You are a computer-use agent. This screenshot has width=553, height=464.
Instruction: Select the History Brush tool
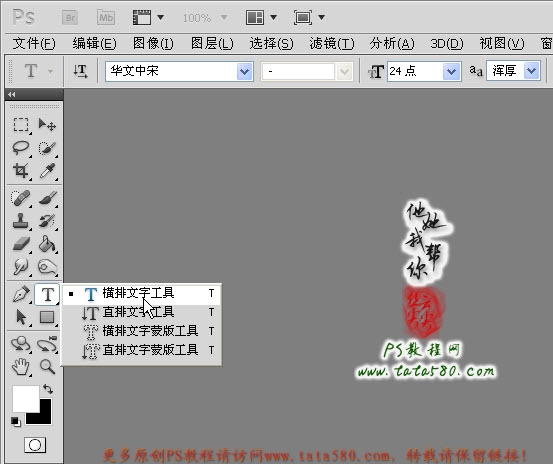[x=47, y=221]
